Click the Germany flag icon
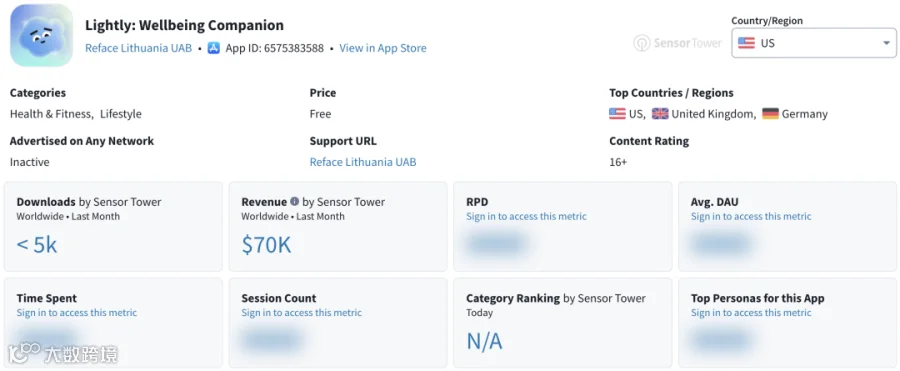The image size is (900, 371). click(x=770, y=114)
